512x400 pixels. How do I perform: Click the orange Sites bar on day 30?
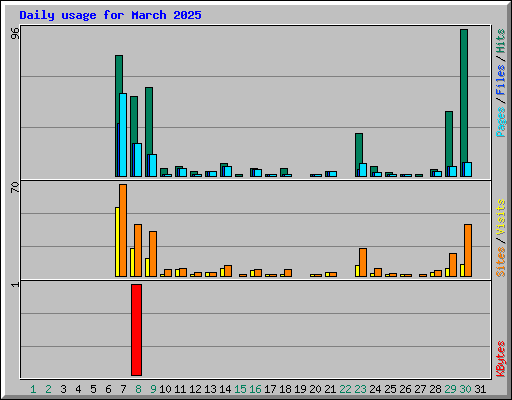point(468,250)
